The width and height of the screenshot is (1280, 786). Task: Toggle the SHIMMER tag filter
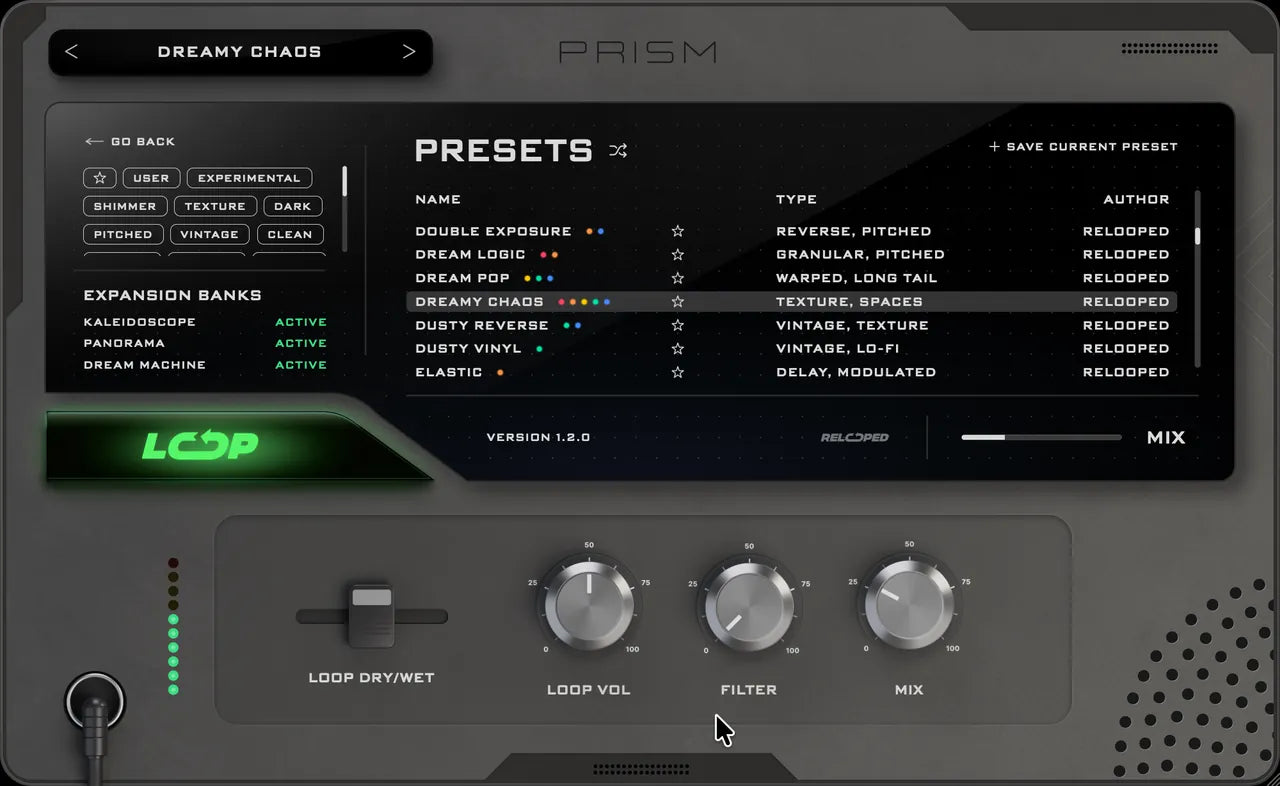coord(125,206)
